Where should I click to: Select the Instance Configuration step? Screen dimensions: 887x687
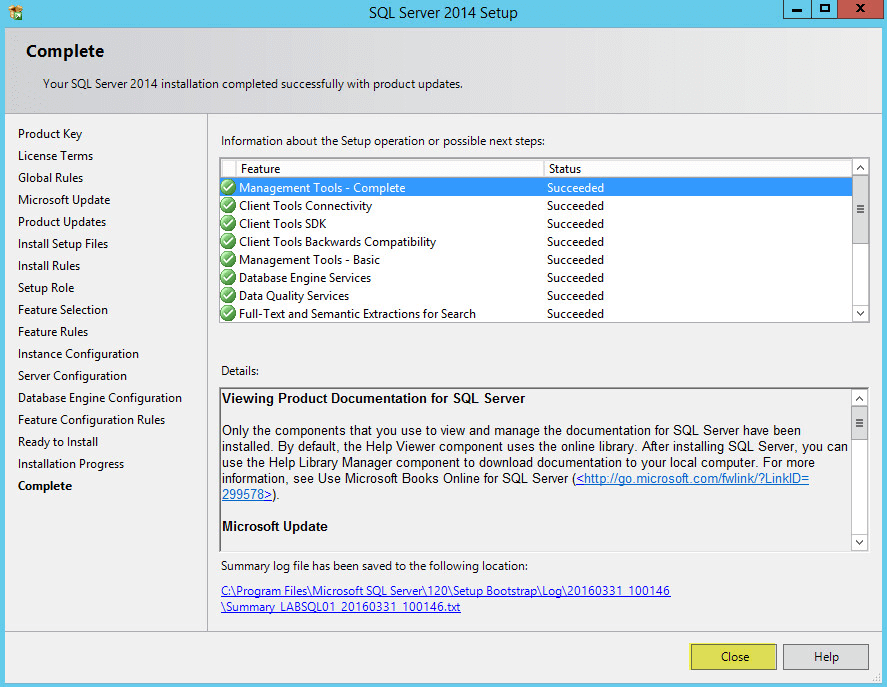pyautogui.click(x=78, y=354)
